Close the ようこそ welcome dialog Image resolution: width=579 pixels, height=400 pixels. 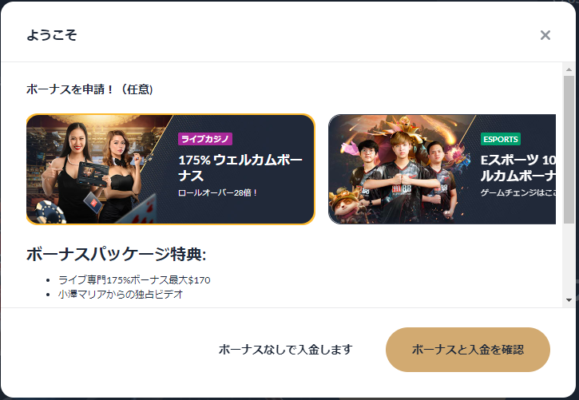[x=545, y=35]
